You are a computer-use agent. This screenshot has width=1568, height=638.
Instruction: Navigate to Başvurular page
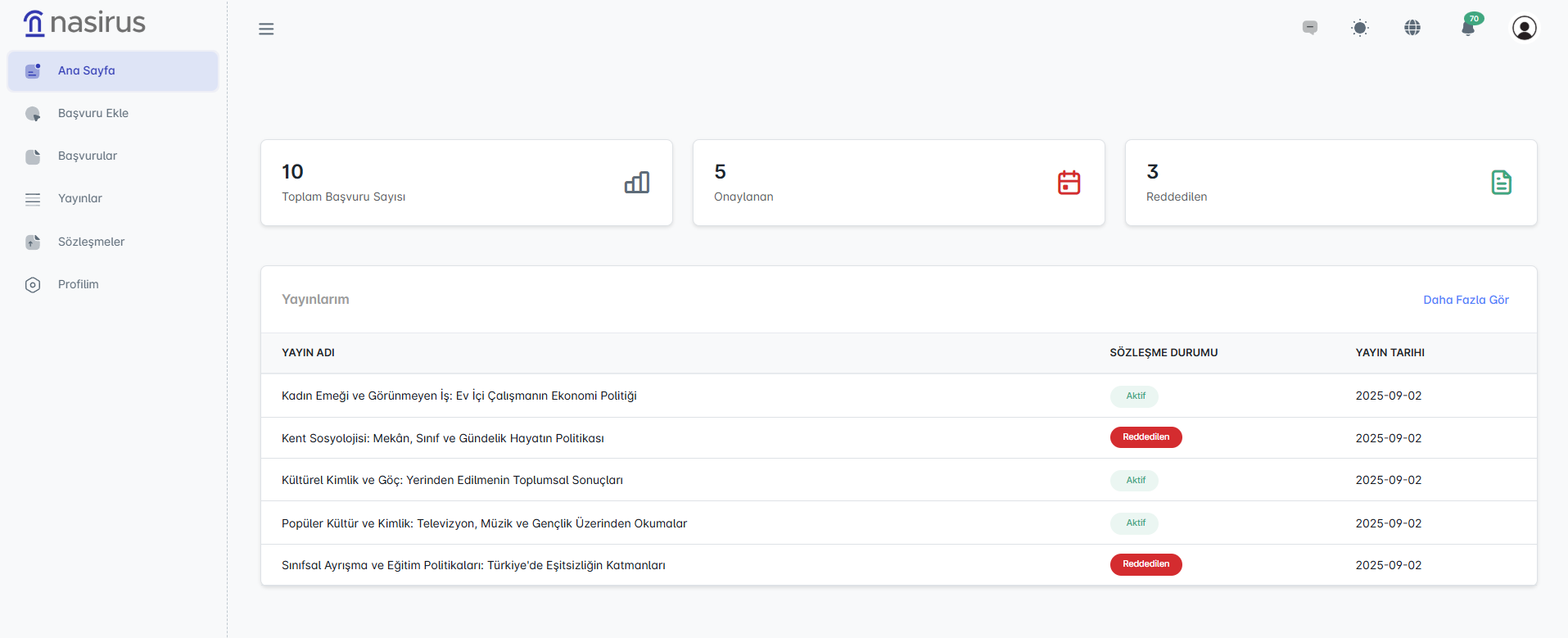(x=87, y=156)
